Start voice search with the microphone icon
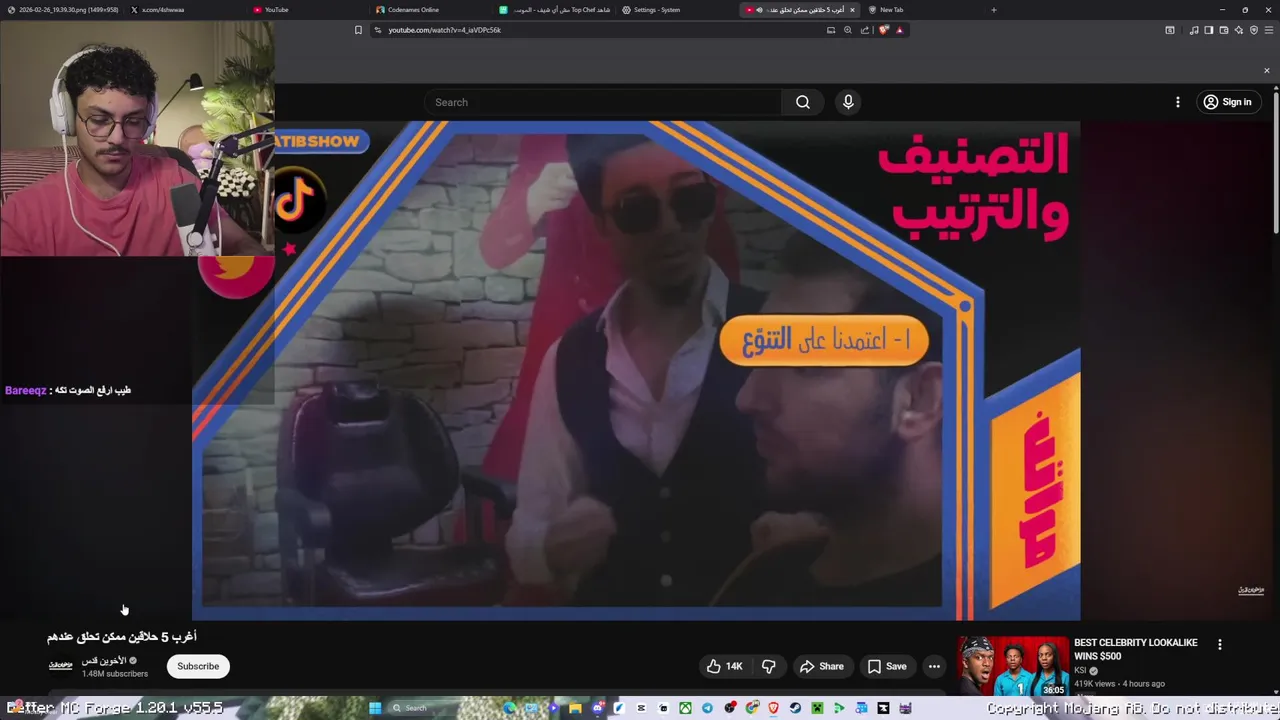This screenshot has height=720, width=1280. click(x=848, y=102)
